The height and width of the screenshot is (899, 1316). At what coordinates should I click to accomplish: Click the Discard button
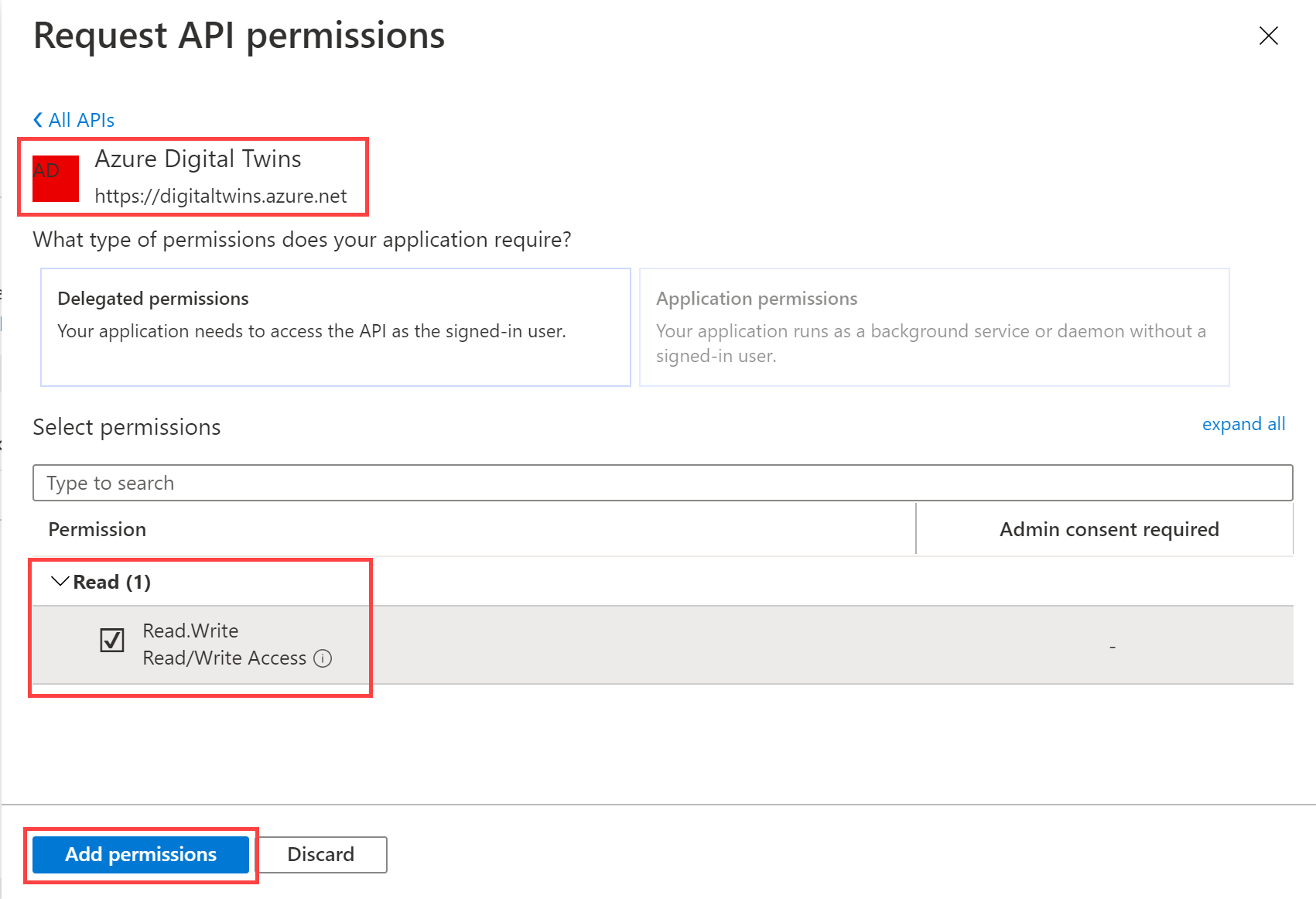pos(321,854)
